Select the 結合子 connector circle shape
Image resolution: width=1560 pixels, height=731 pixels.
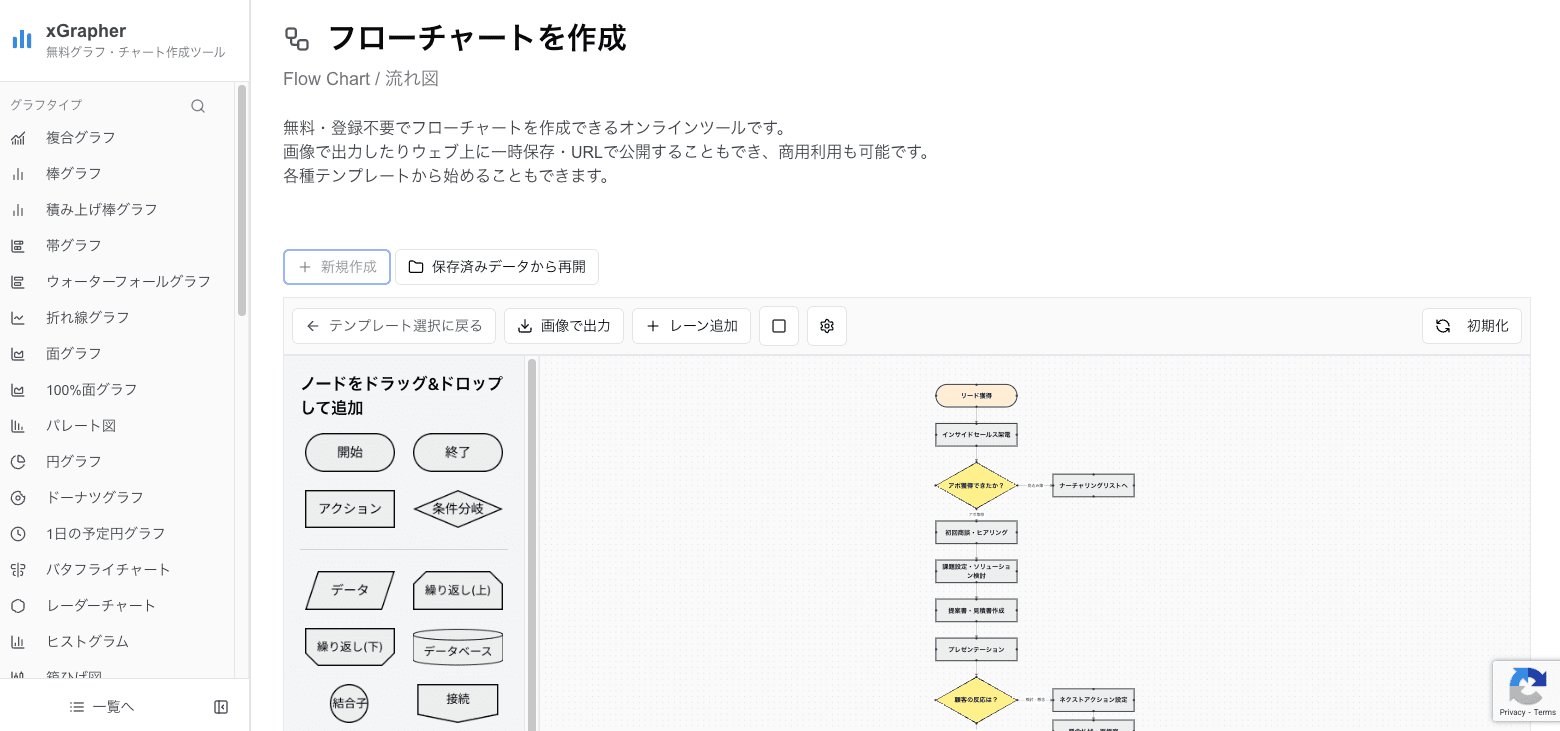349,702
